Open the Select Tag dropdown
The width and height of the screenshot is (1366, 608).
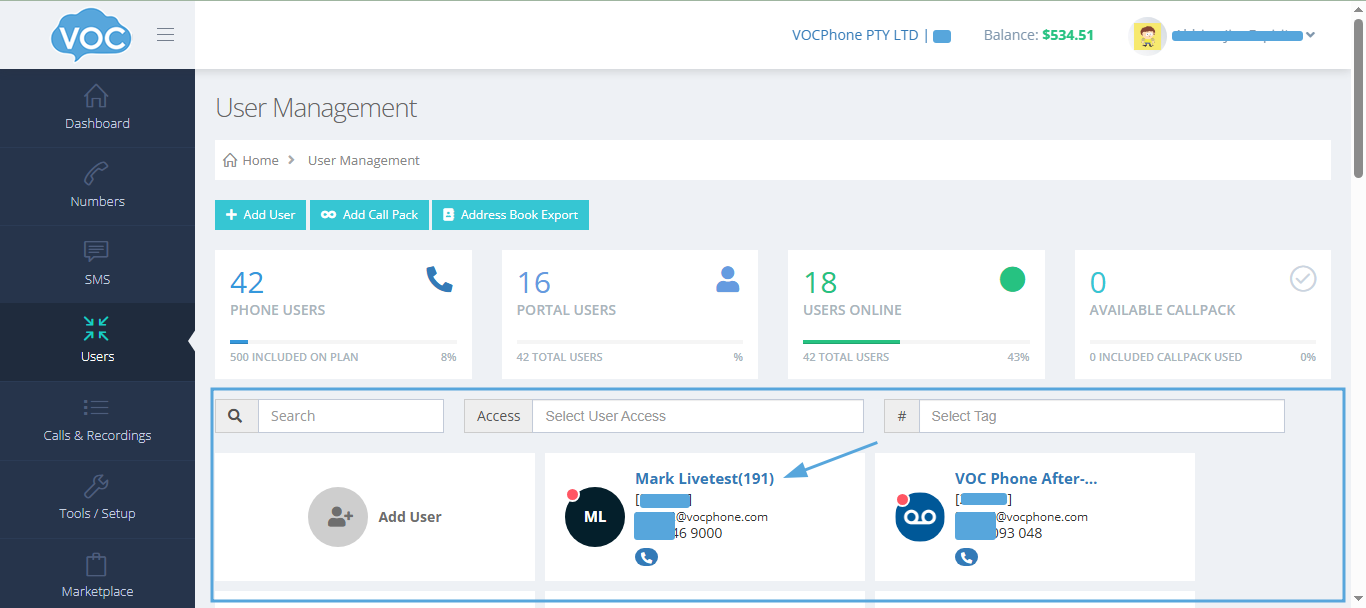(x=1101, y=416)
